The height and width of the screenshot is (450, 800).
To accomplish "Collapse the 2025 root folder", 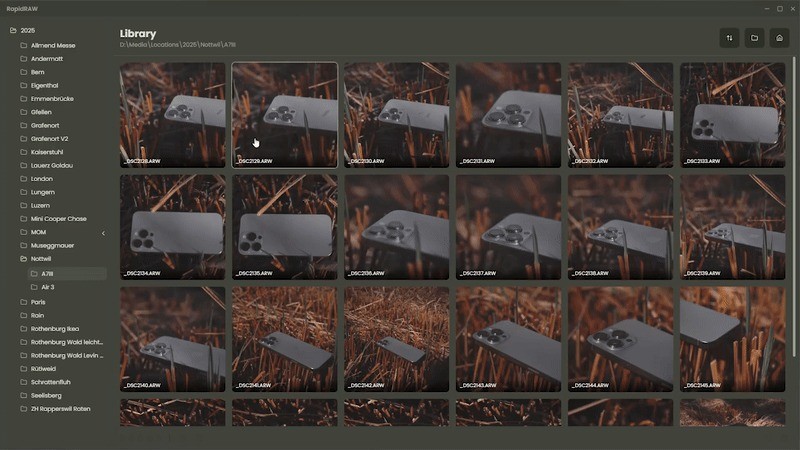I will click(14, 31).
